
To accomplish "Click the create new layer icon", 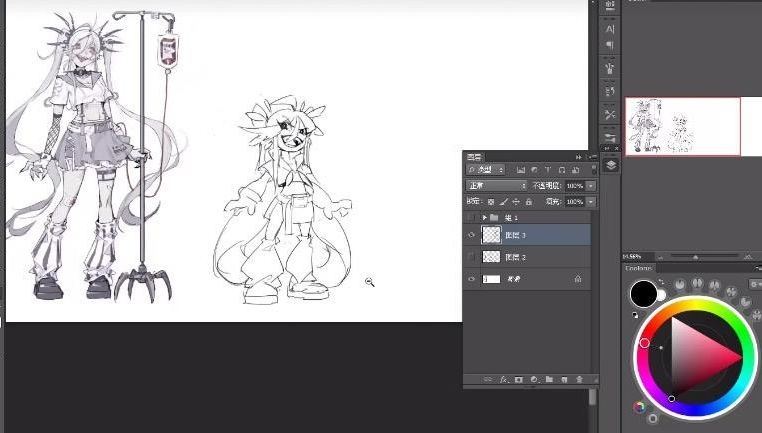I will 564,380.
